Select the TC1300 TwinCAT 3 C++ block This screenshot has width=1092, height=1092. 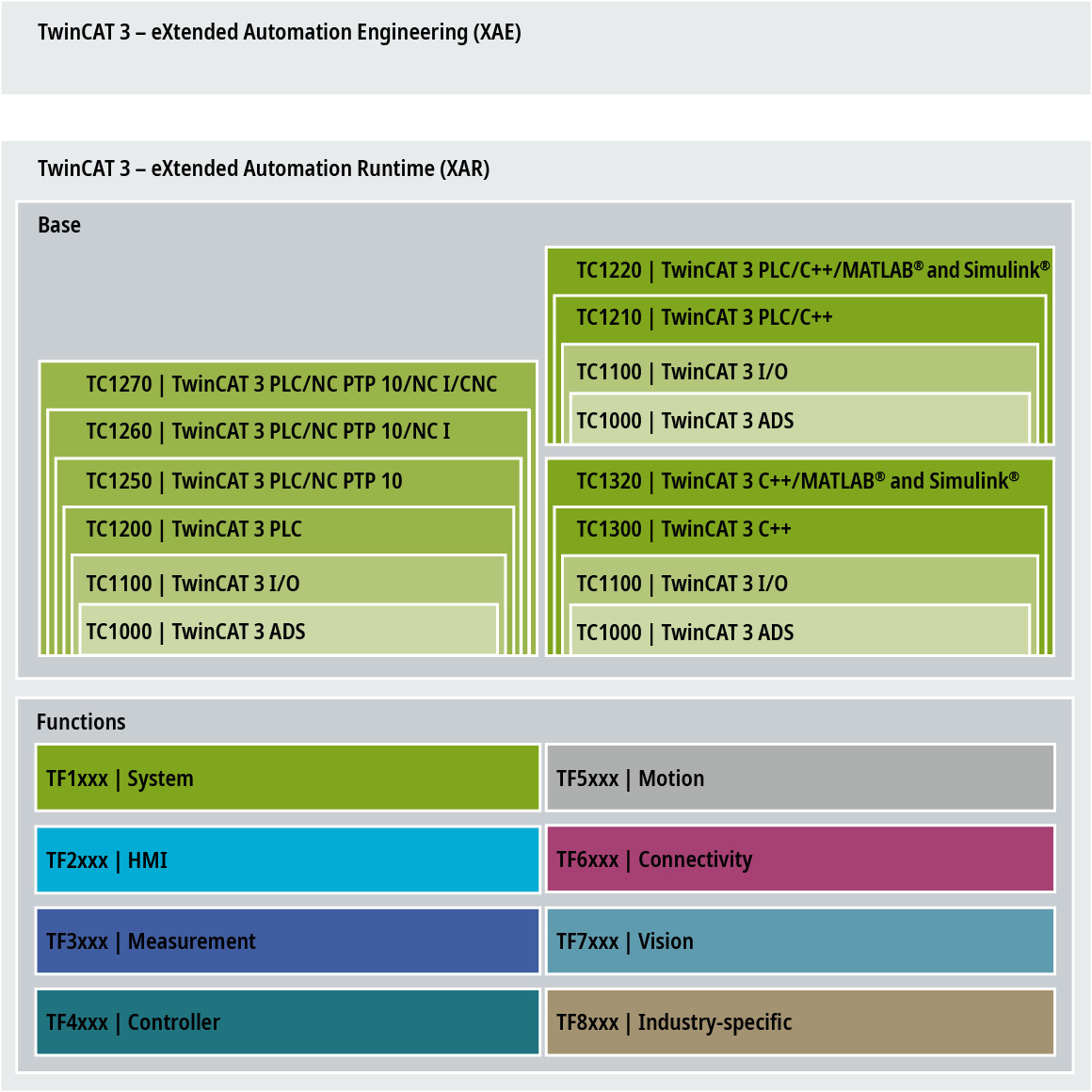click(x=683, y=530)
